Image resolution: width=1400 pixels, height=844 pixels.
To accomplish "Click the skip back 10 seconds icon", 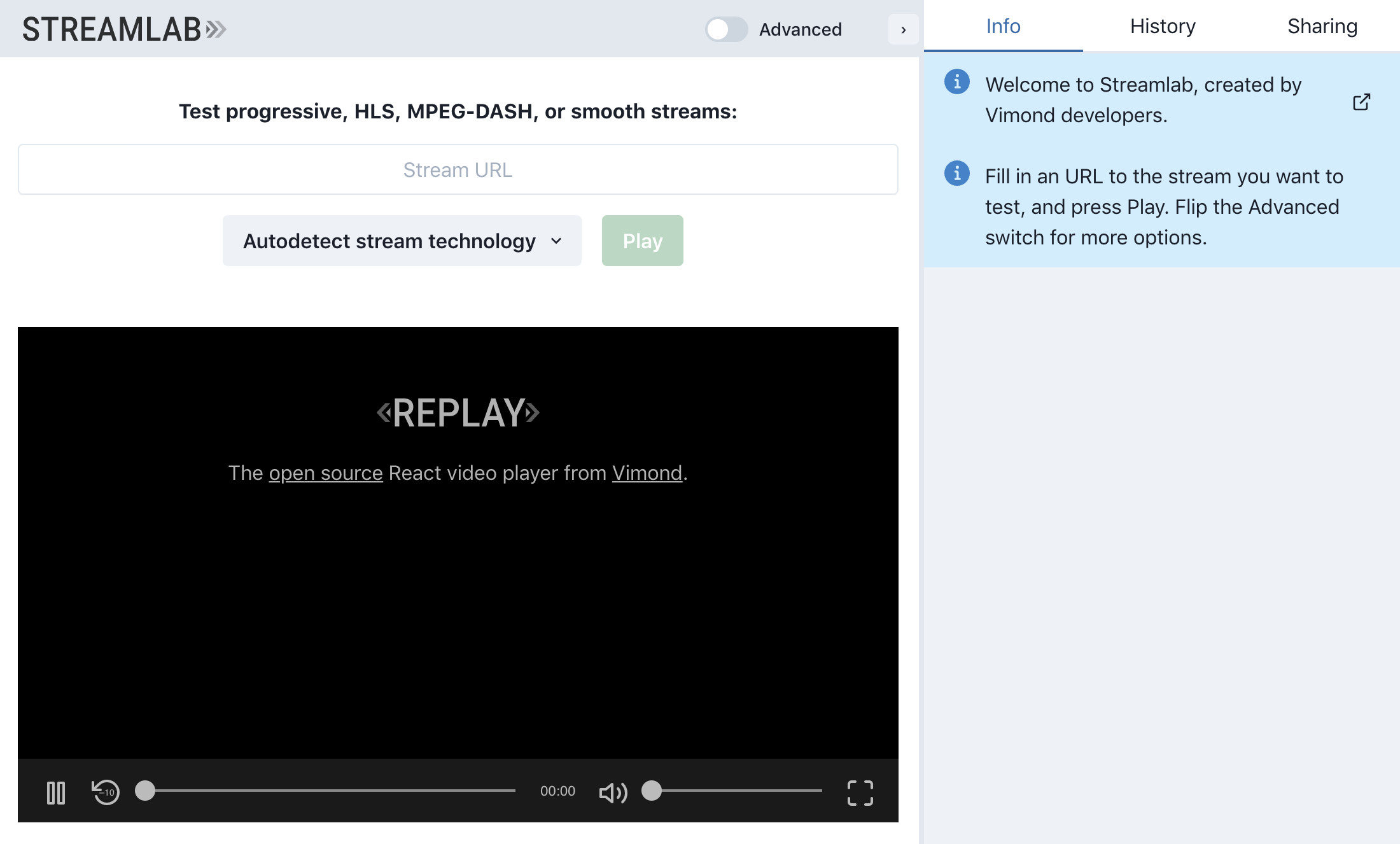I will (x=106, y=792).
